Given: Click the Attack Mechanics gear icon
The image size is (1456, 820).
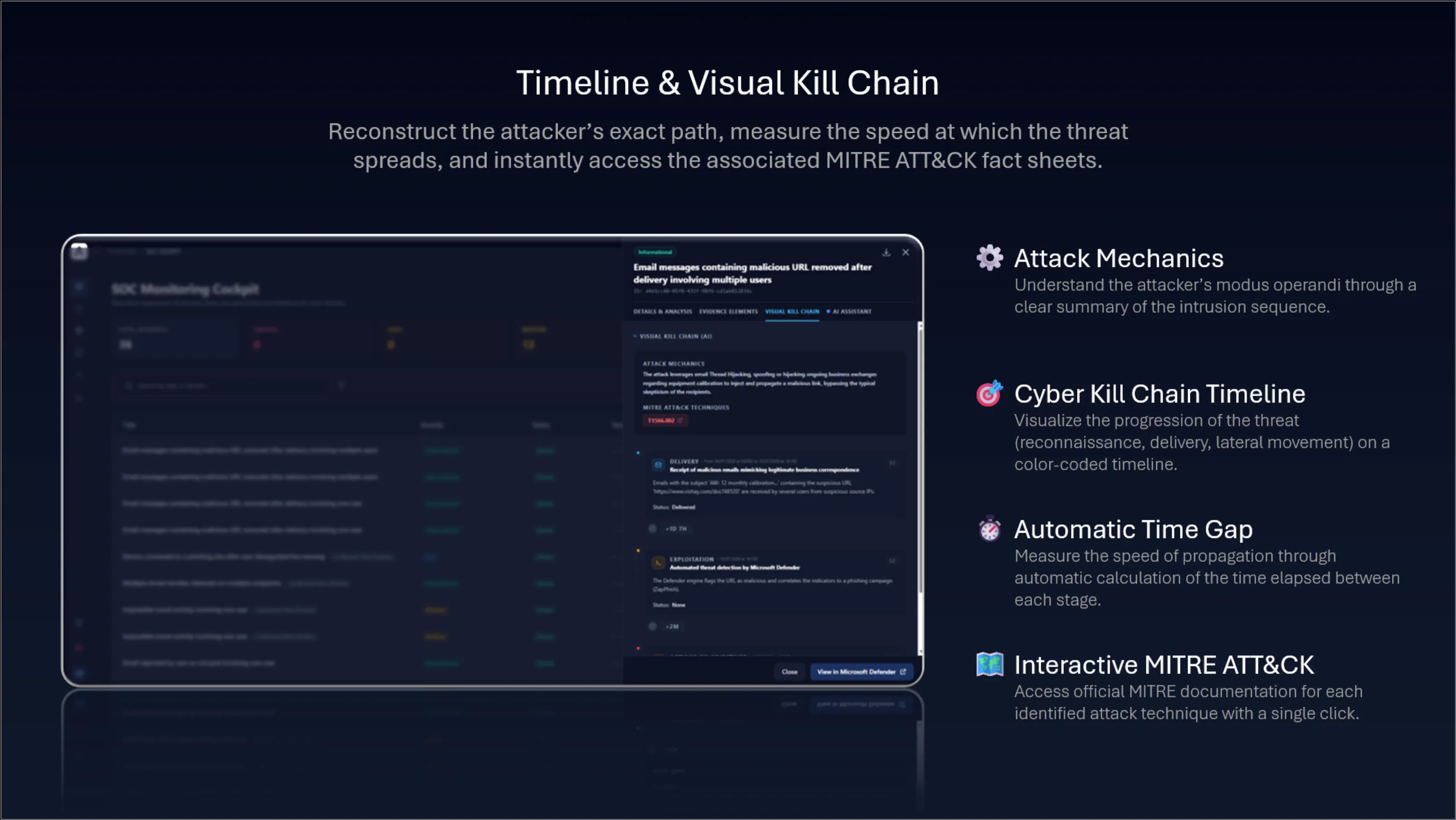Looking at the screenshot, I should (990, 258).
